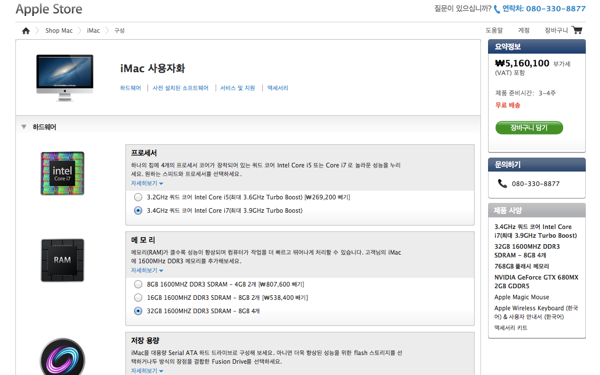Expand 자세히보기 under the memory section

[x=147, y=271]
